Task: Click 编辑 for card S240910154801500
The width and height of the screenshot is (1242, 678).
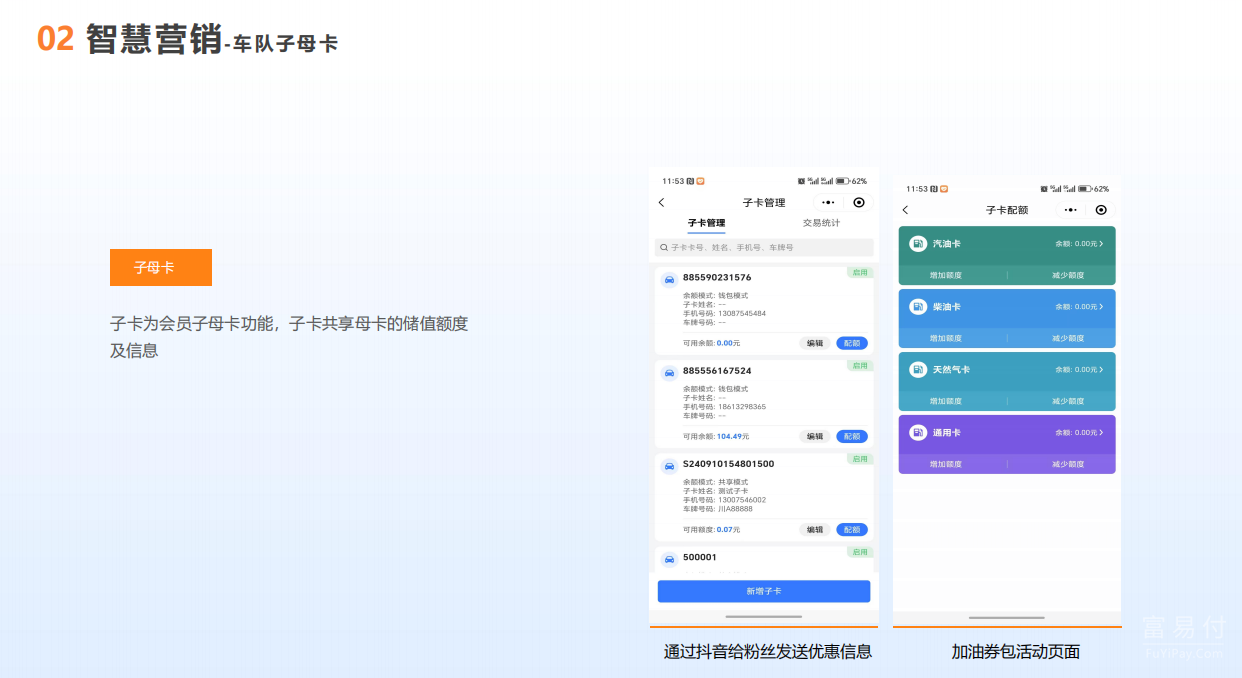Action: coord(815,530)
